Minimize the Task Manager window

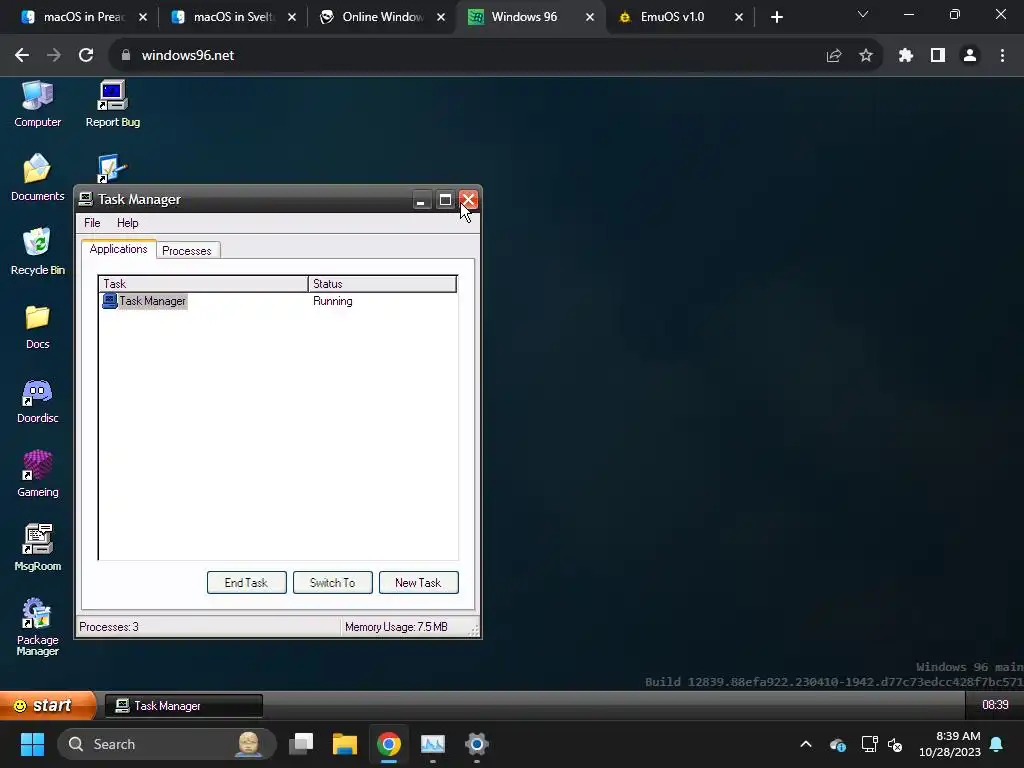pyautogui.click(x=421, y=200)
